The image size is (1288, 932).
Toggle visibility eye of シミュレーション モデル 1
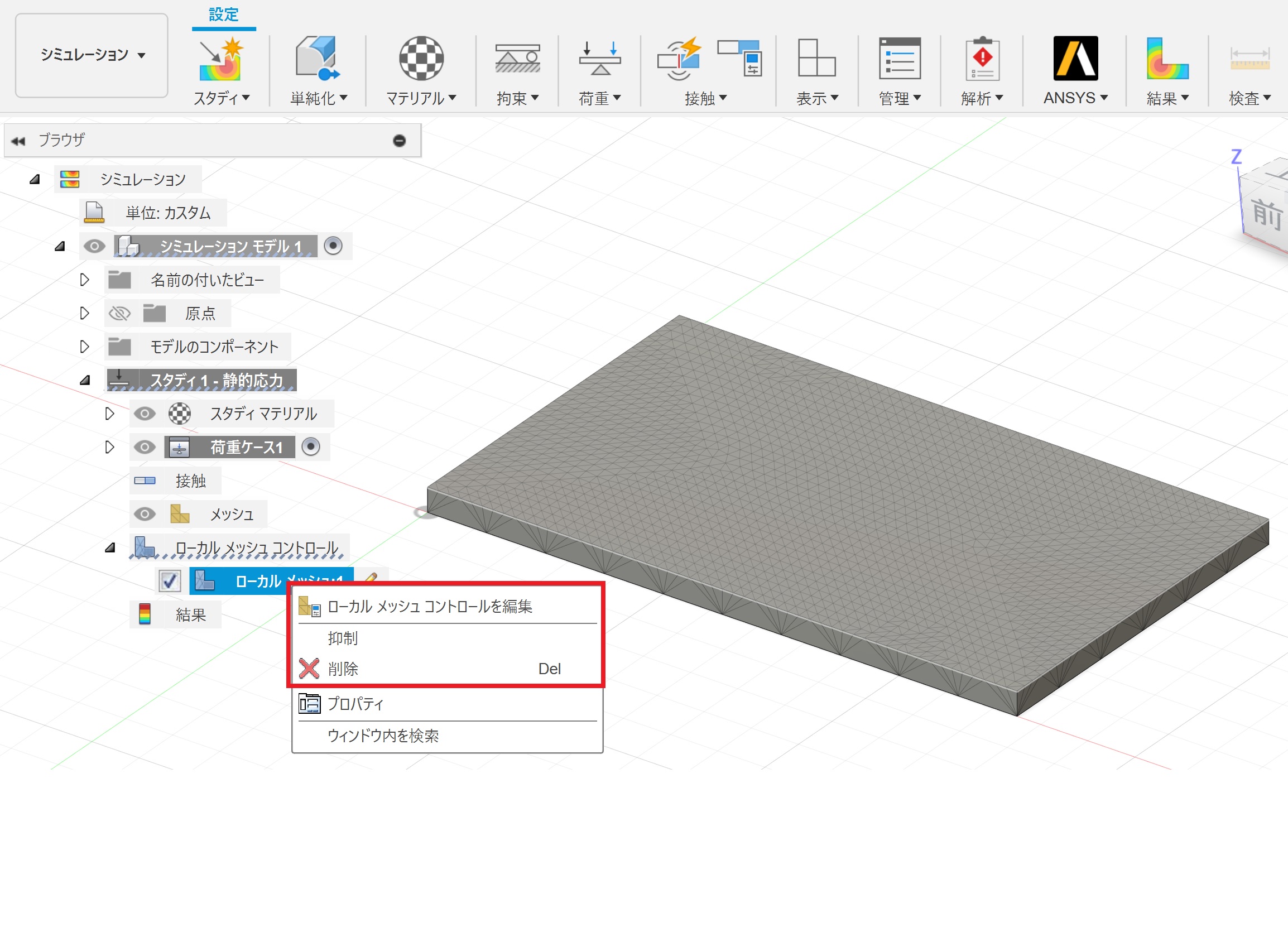(x=94, y=246)
